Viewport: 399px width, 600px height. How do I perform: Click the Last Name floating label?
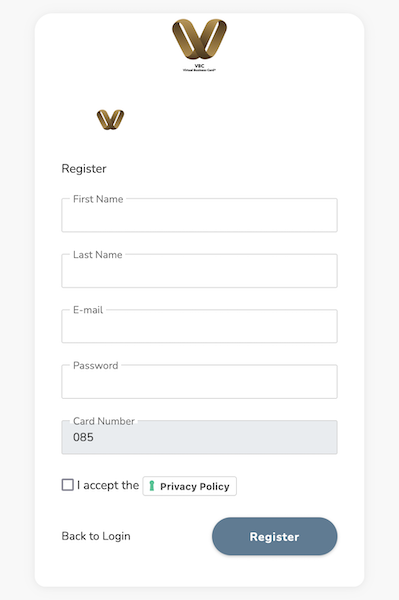[98, 254]
